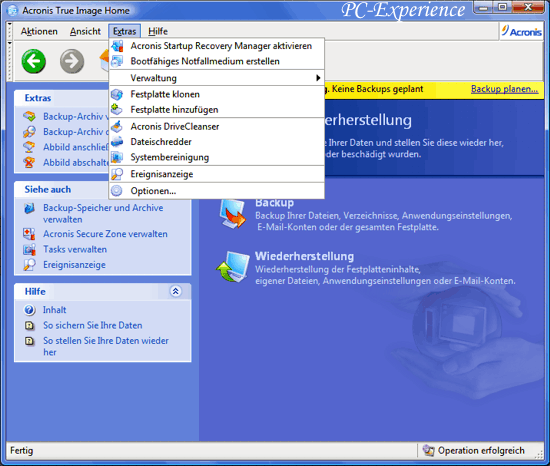Viewport: 550px width, 466px height.
Task: Click the Dateischredder icon
Action: tap(117, 142)
